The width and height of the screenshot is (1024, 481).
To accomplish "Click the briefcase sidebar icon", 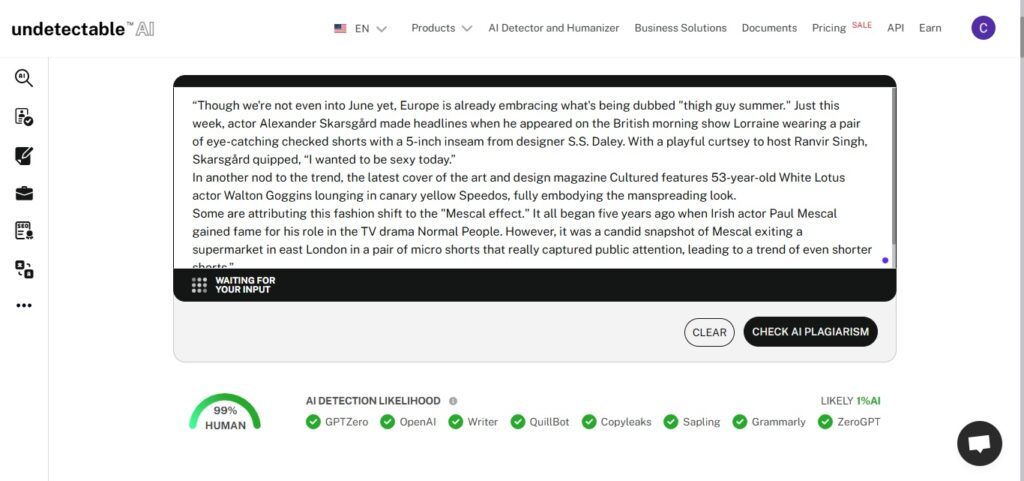I will [24, 193].
